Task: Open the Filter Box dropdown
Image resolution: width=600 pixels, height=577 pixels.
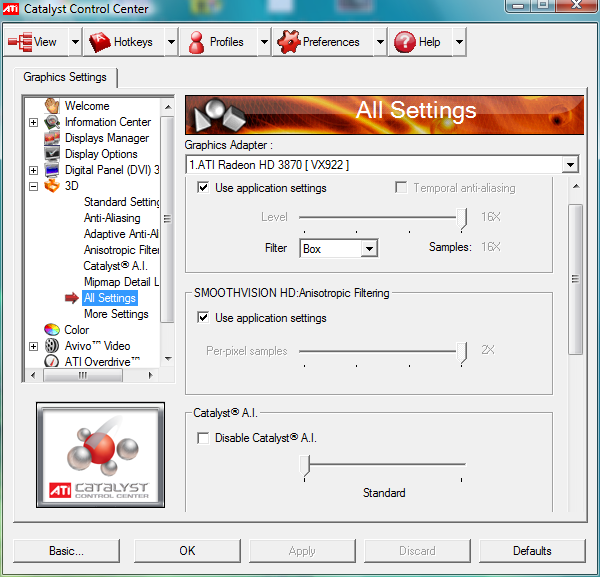Action: pos(369,249)
